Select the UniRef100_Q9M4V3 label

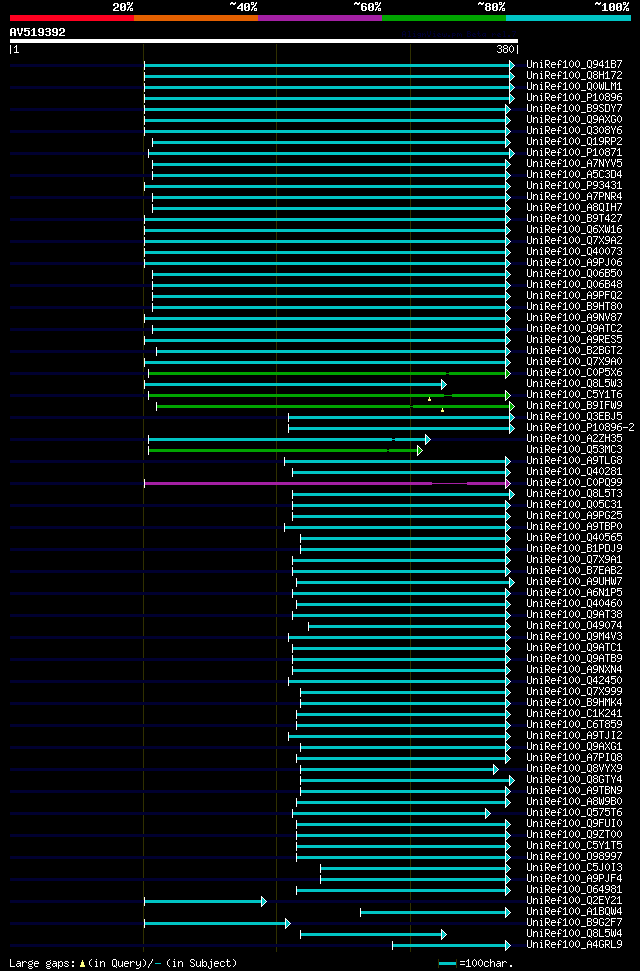click(574, 637)
